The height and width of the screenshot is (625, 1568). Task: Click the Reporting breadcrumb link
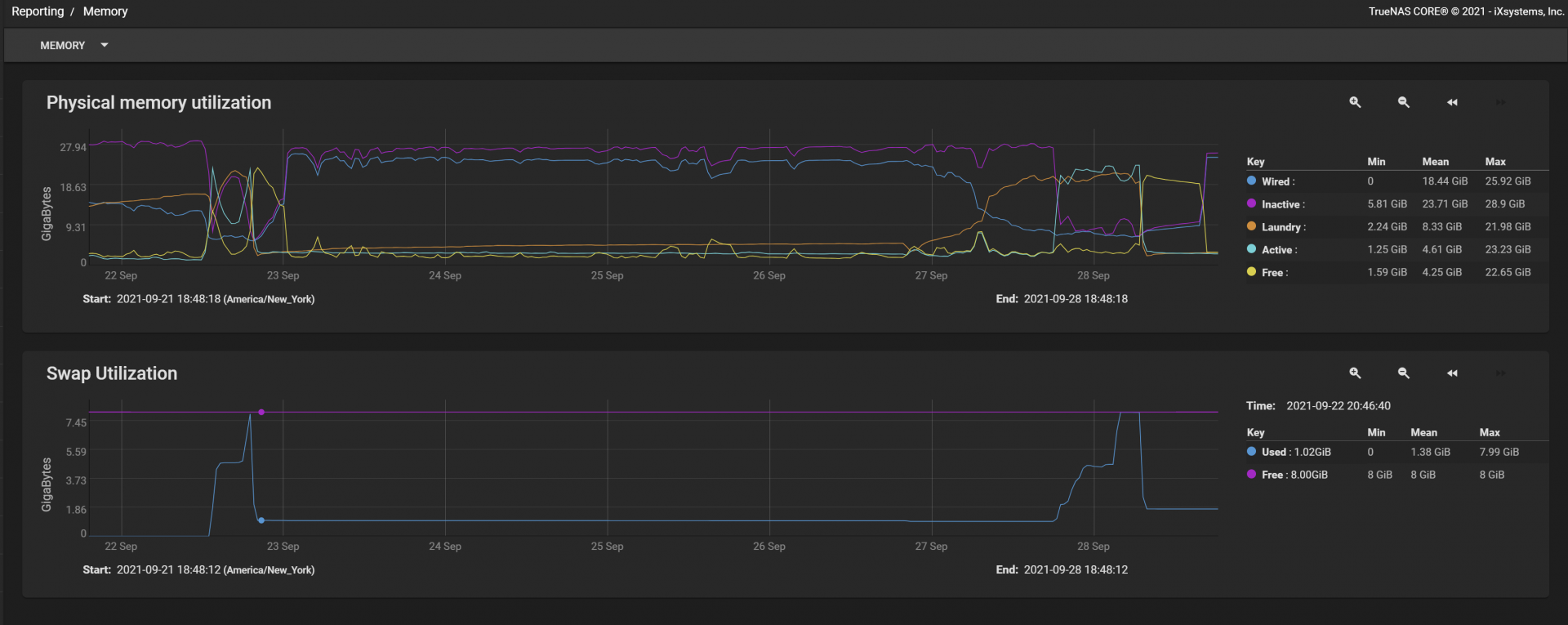point(38,11)
